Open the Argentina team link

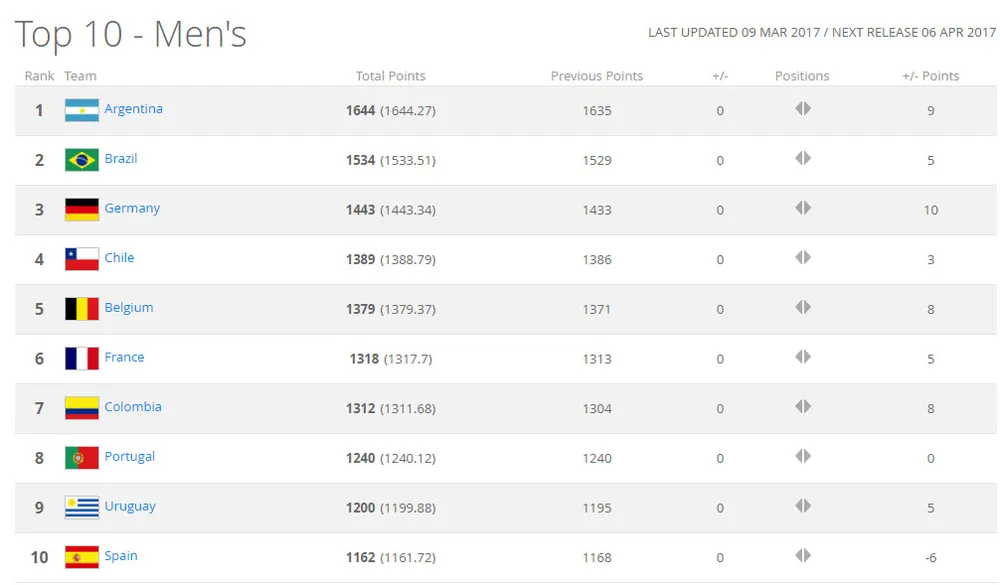click(133, 109)
